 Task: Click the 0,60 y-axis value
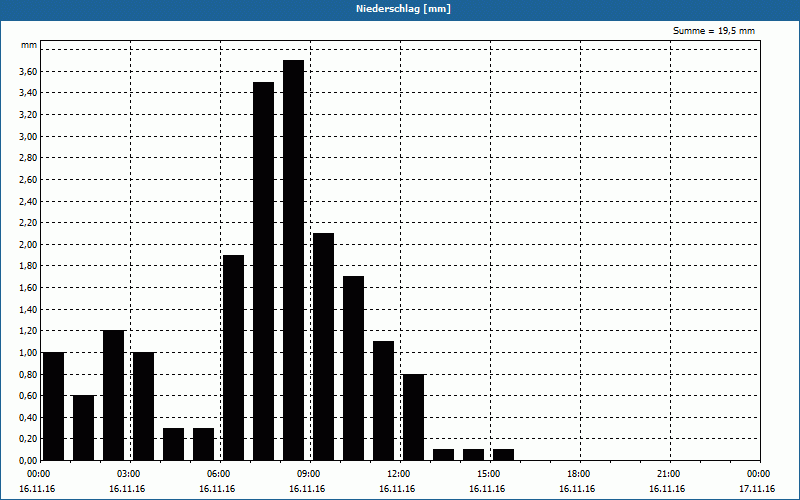point(28,396)
